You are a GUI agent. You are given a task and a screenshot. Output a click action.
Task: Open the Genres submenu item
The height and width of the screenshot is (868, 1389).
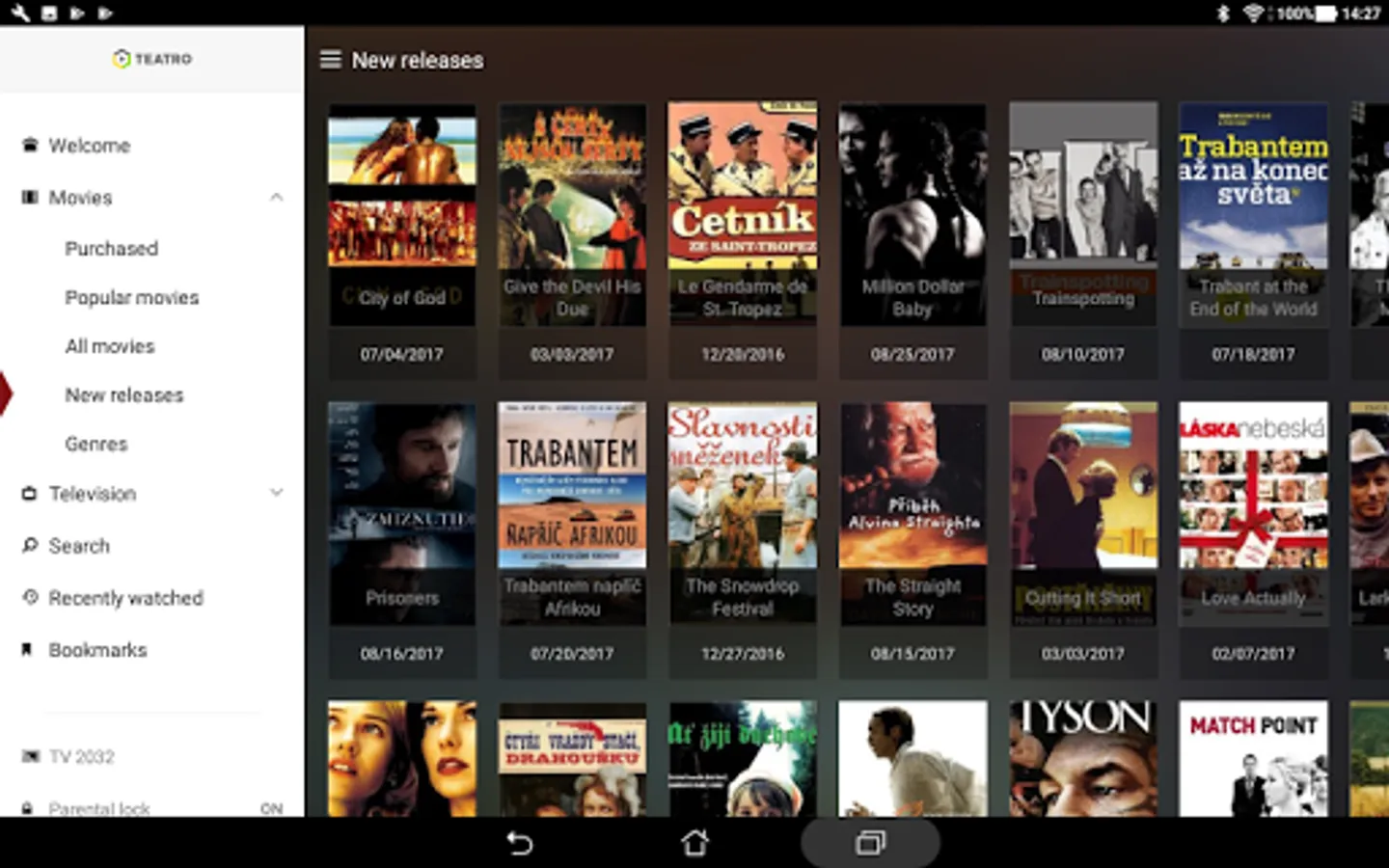coord(96,445)
